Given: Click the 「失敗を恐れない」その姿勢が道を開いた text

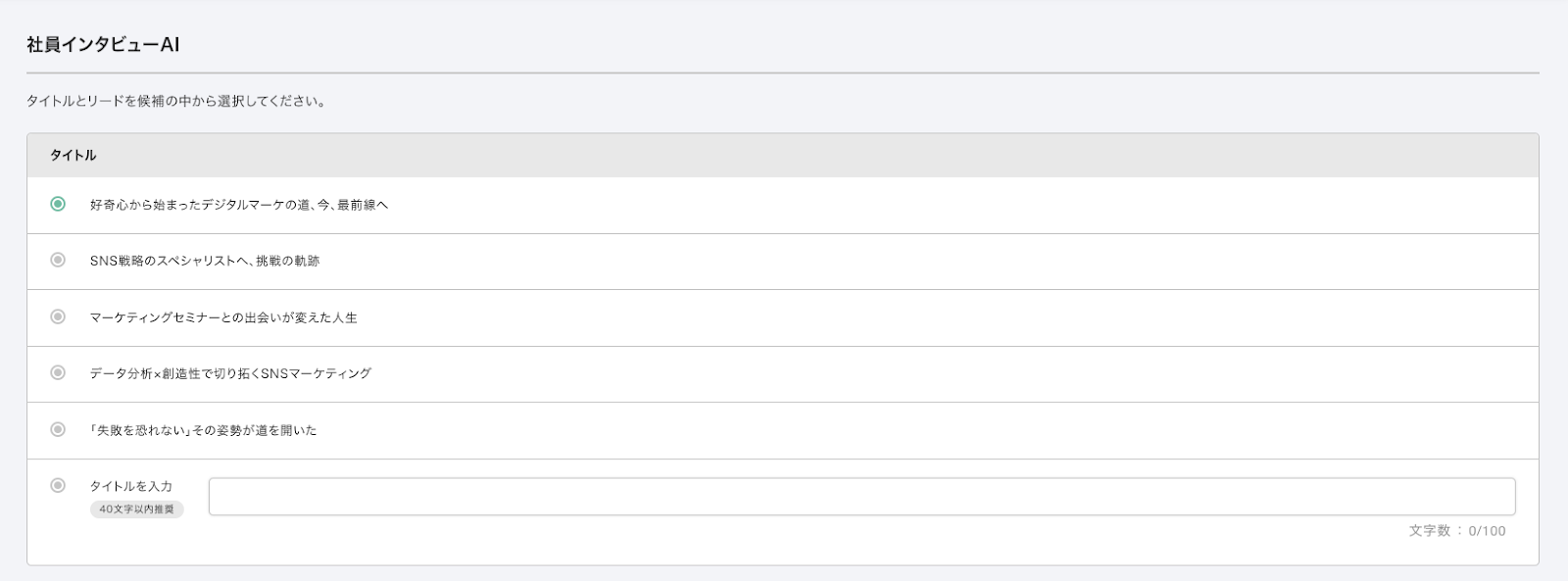Looking at the screenshot, I should coord(203,430).
